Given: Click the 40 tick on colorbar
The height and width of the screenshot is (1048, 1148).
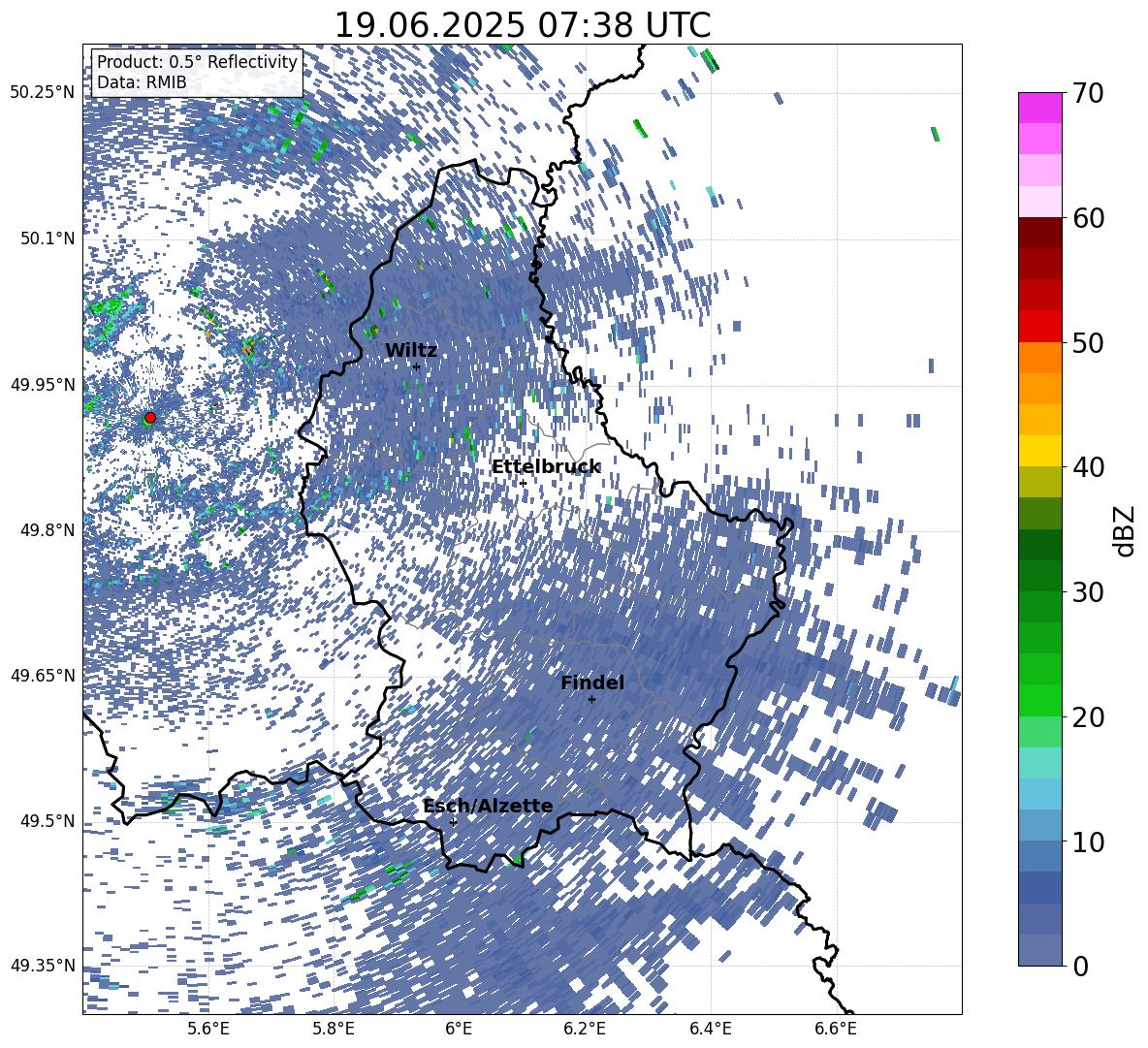Looking at the screenshot, I should pyautogui.click(x=1089, y=467).
